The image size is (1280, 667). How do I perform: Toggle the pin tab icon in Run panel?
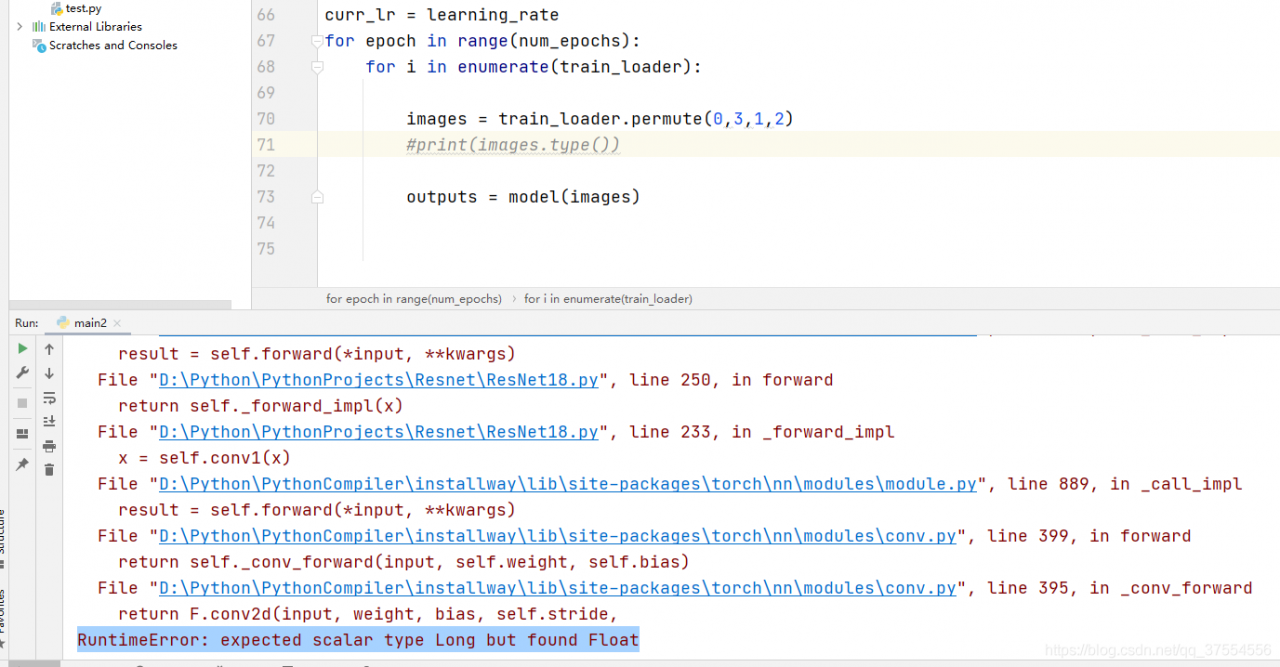point(22,465)
